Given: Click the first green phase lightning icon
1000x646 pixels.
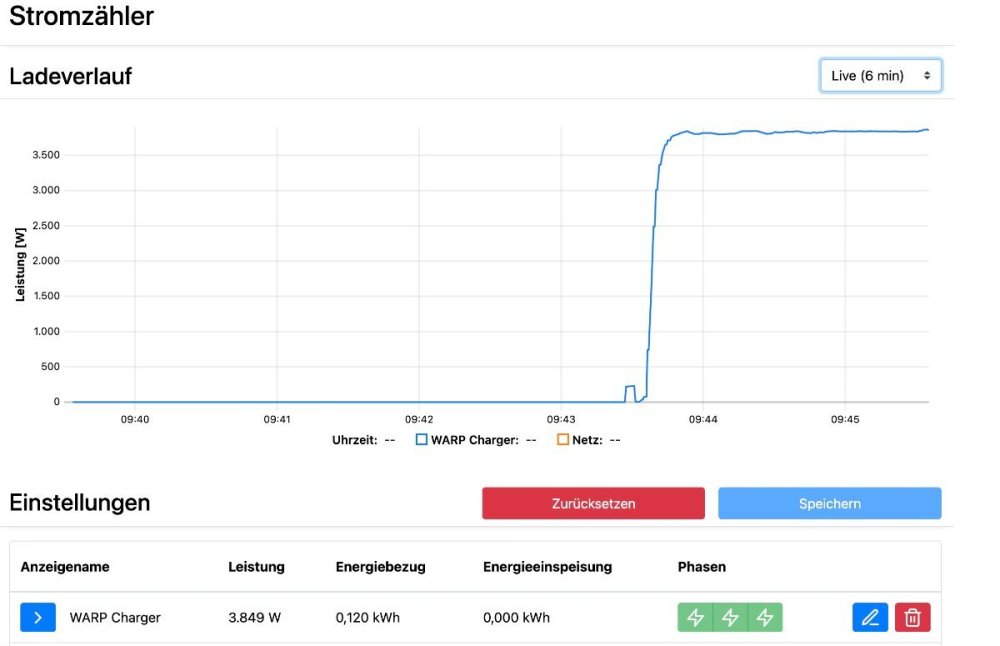Looking at the screenshot, I should pos(696,618).
